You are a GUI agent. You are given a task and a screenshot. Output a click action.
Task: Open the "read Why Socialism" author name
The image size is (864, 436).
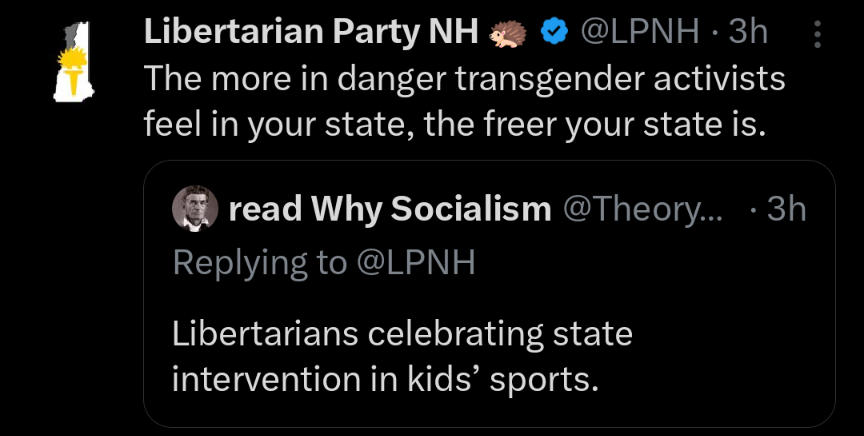tap(389, 208)
